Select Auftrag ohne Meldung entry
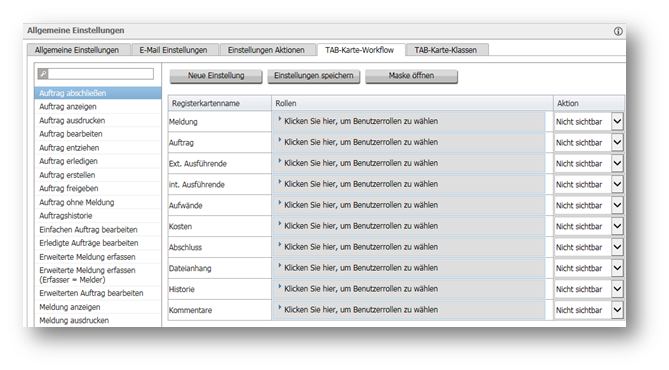The width and height of the screenshot is (669, 370). click(98, 202)
